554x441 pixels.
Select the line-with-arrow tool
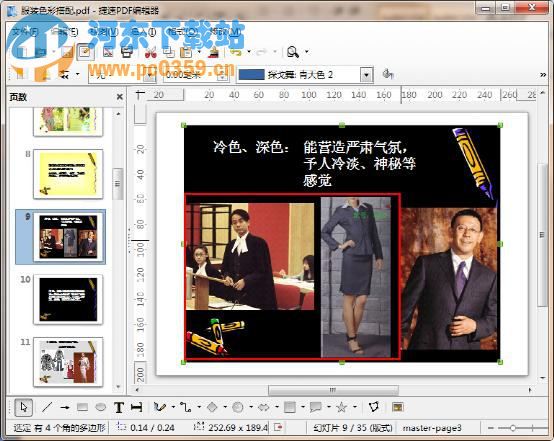tap(65, 407)
